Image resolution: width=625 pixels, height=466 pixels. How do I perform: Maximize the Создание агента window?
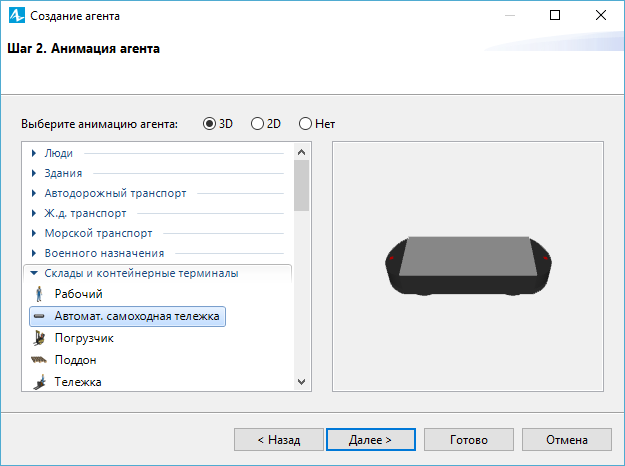(x=555, y=15)
